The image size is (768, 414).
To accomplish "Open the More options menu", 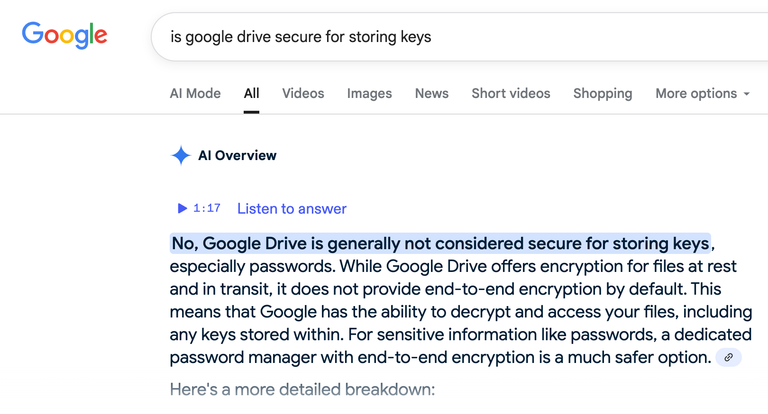I will 702,93.
